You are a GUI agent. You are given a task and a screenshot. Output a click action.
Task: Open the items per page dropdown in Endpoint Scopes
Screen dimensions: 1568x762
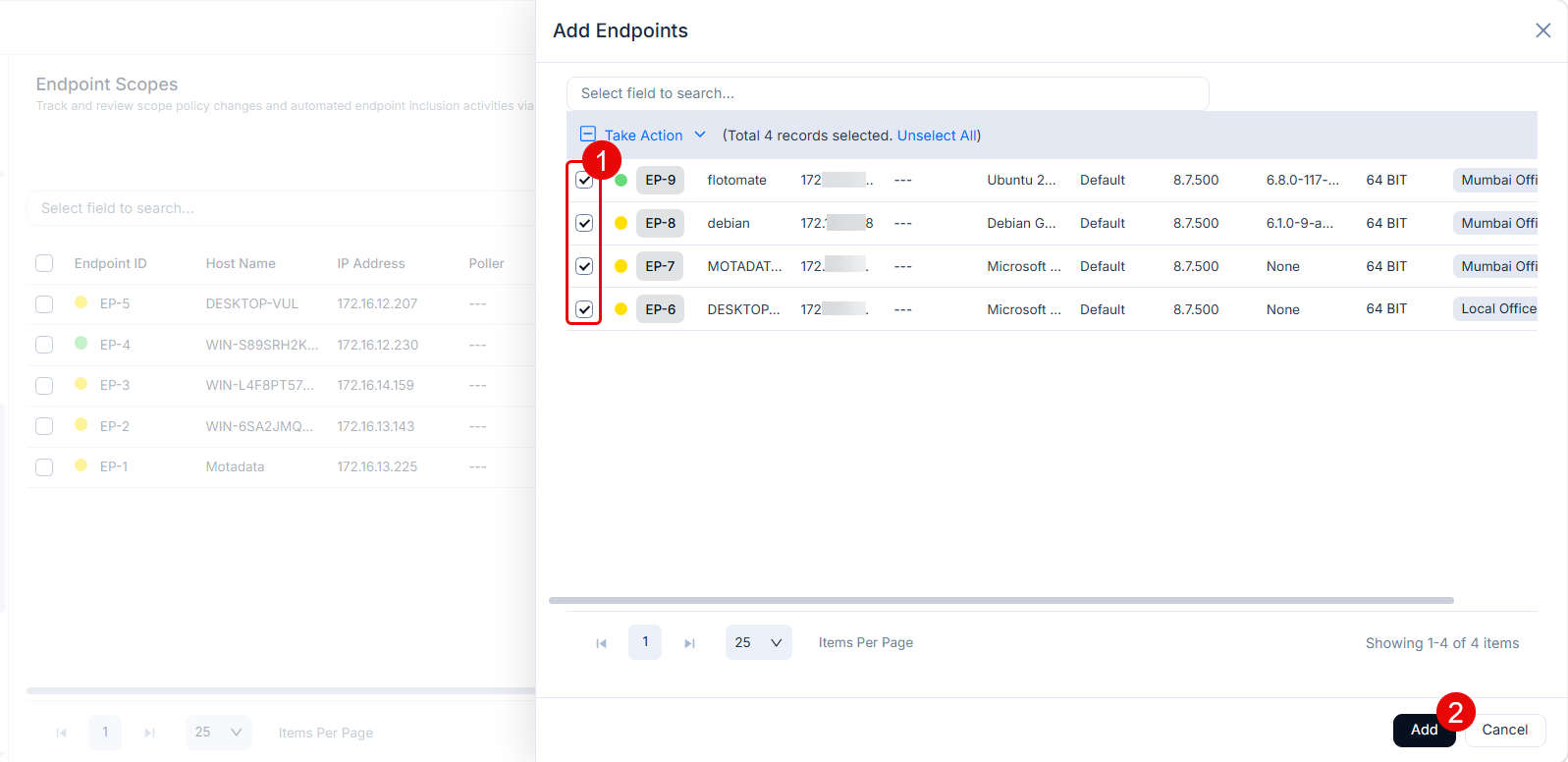click(x=219, y=733)
